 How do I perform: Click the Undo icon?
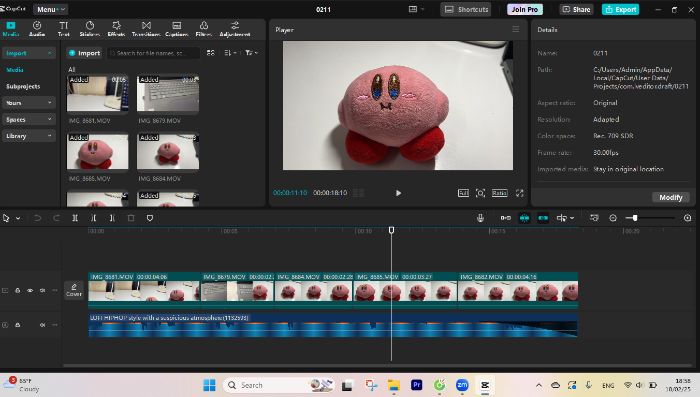[38, 218]
